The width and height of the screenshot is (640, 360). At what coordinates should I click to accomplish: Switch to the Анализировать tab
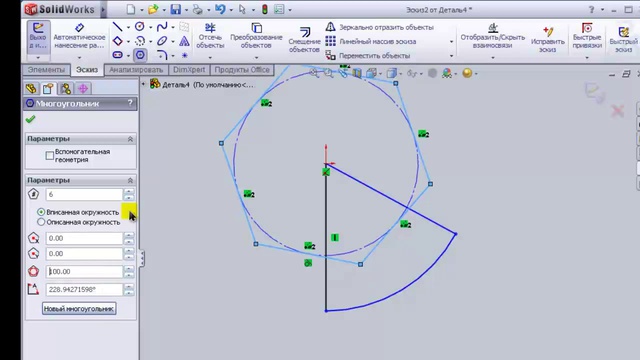tap(136, 70)
